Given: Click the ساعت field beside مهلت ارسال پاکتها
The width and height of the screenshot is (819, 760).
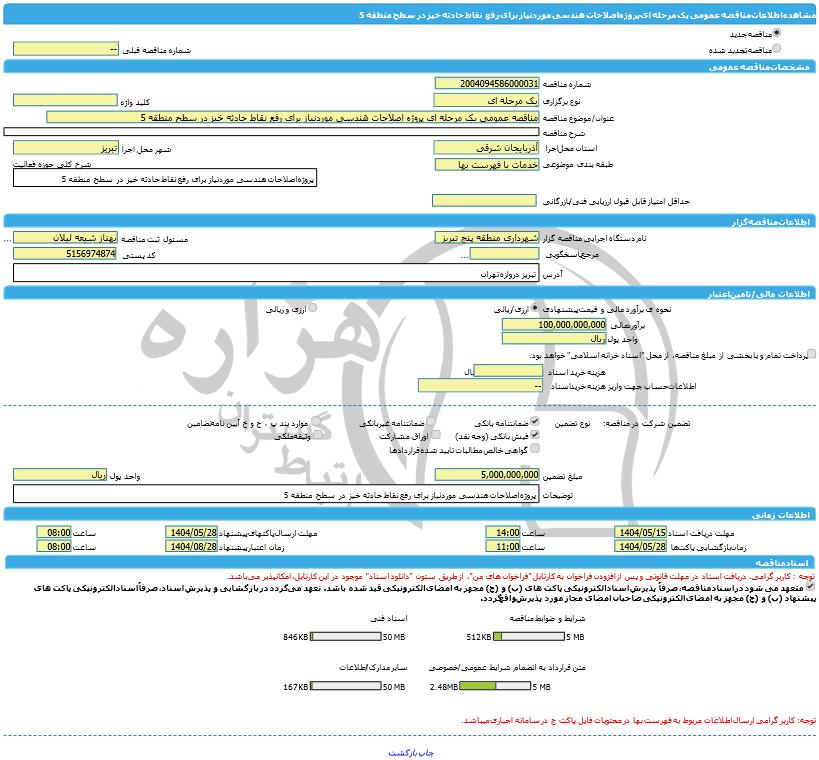Looking at the screenshot, I should coord(54,532).
